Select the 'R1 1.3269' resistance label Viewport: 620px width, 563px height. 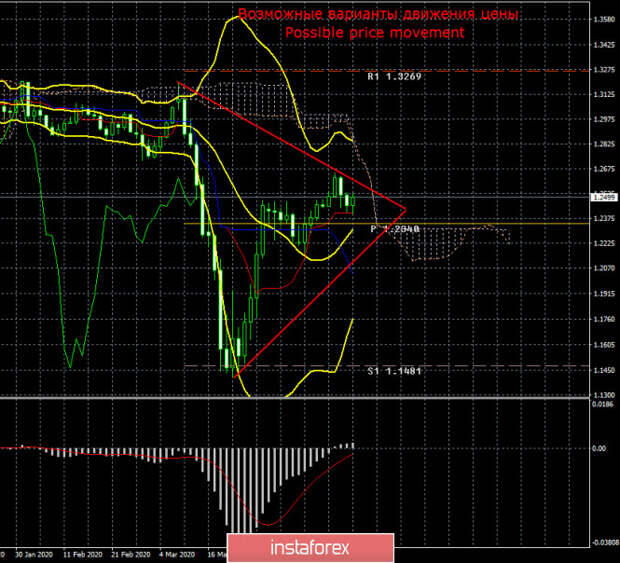pos(394,76)
